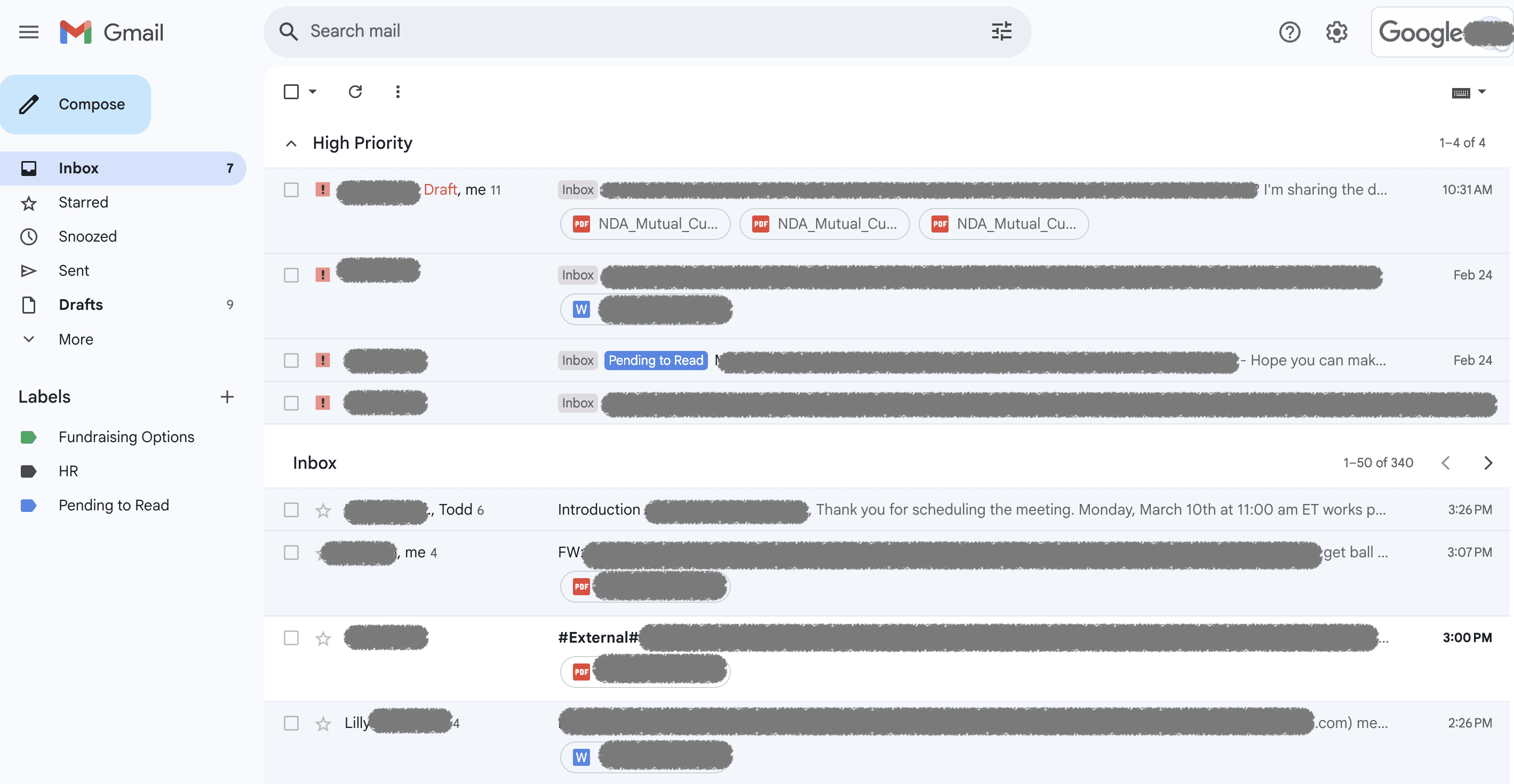Star the #External# 3:00 PM email
The image size is (1514, 784).
pos(323,638)
